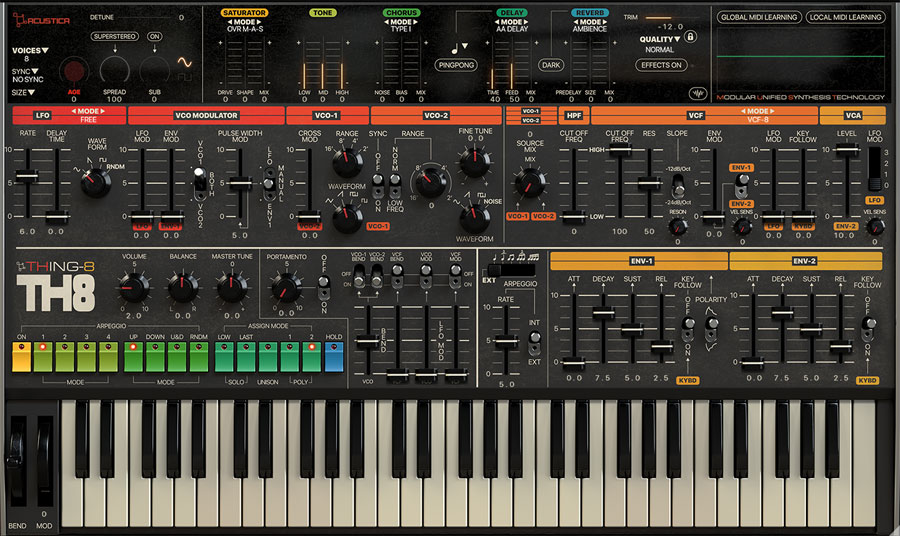
Task: Click the VCA Vel Sens knob
Action: (874, 226)
